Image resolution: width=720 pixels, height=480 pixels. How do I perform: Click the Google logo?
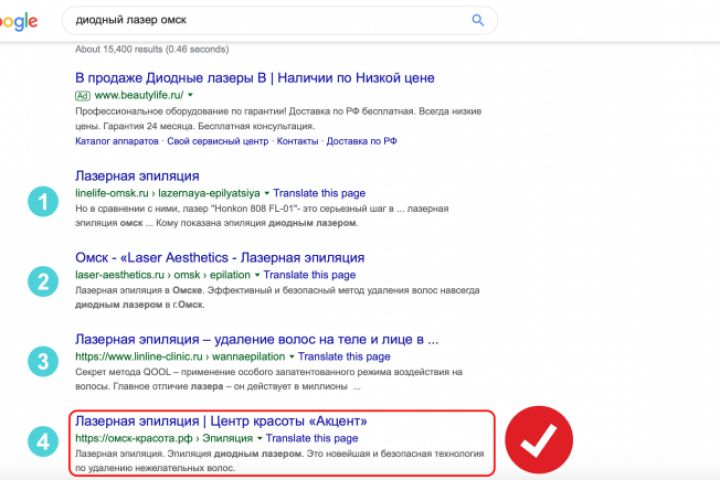click(18, 21)
